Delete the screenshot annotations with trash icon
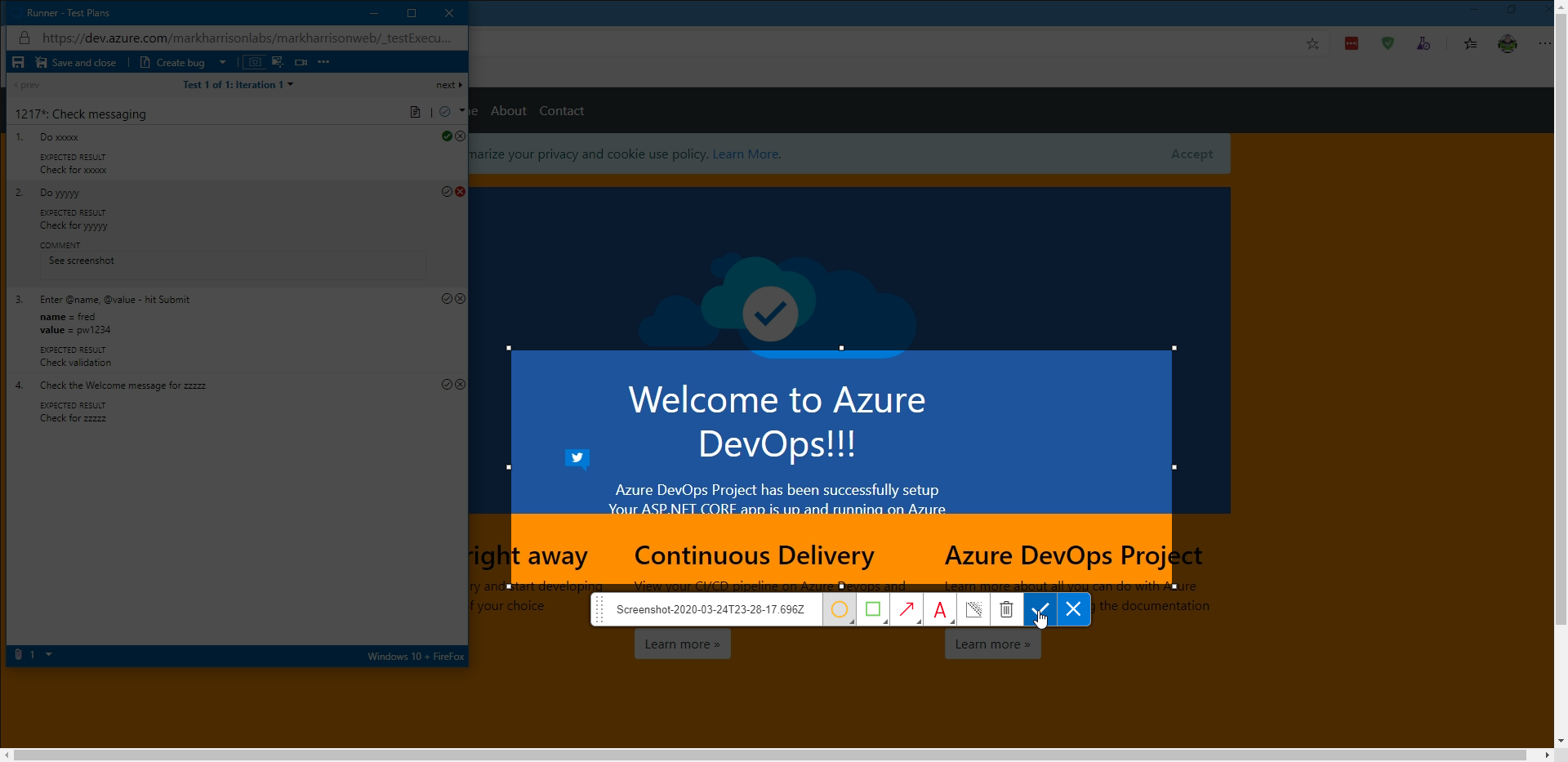This screenshot has height=762, width=1568. [1006, 609]
